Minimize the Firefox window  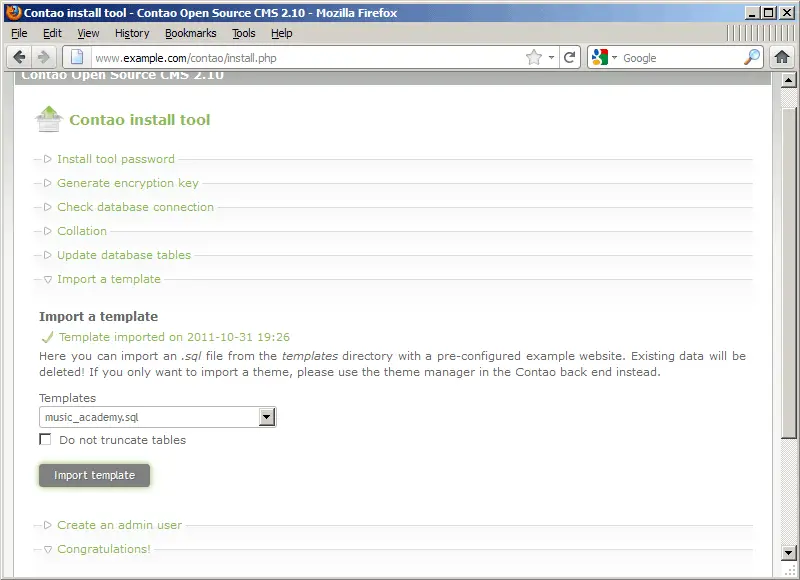(x=751, y=13)
